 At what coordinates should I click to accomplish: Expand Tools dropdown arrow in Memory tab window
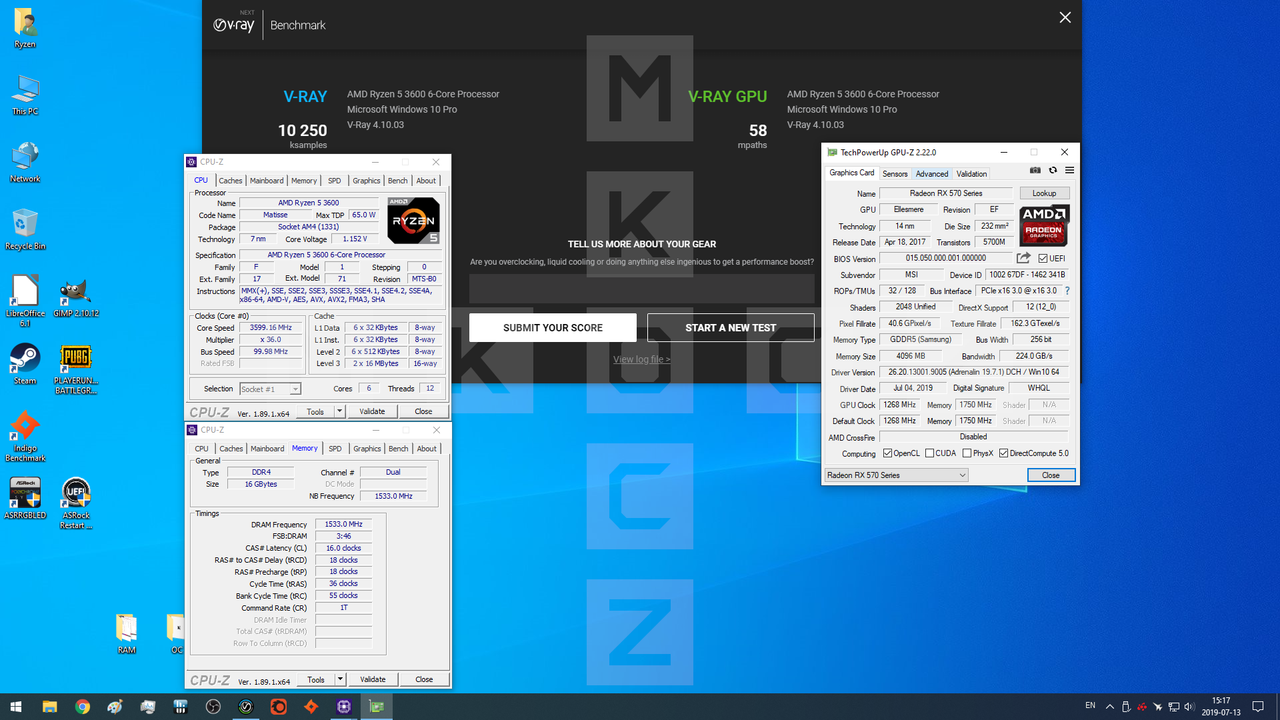(x=339, y=679)
